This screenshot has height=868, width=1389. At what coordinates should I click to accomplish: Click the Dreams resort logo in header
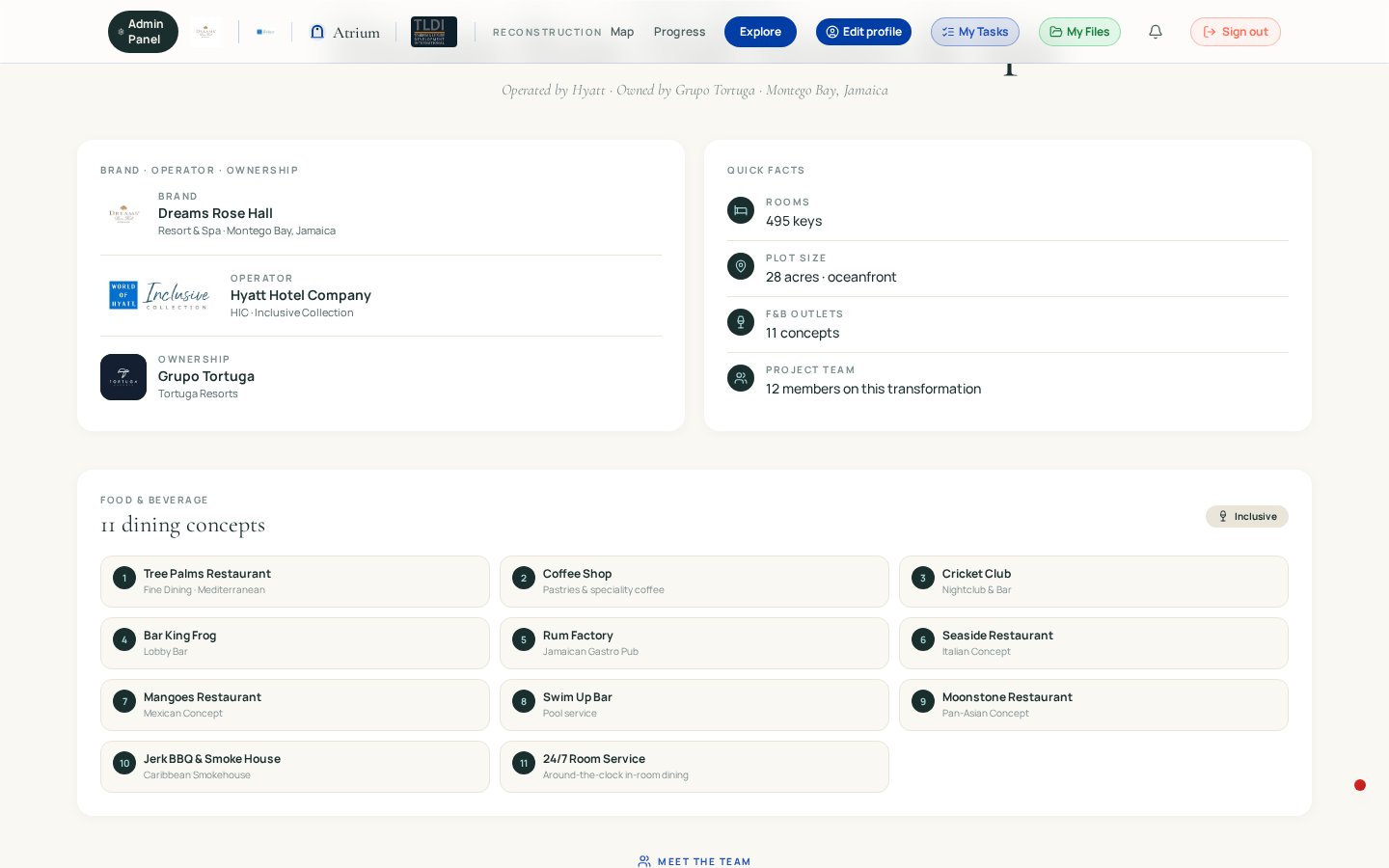[205, 32]
